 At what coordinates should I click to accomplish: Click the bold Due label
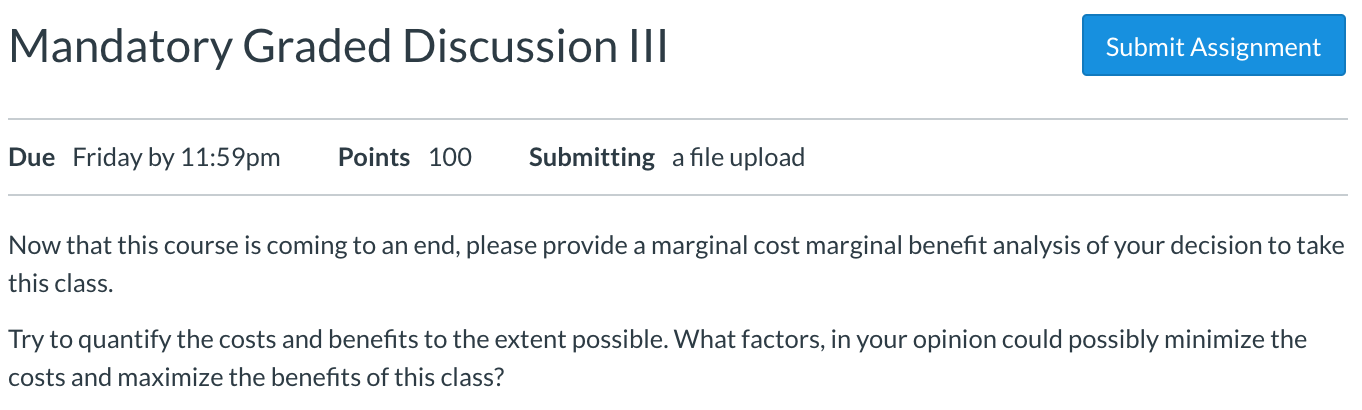pos(32,157)
